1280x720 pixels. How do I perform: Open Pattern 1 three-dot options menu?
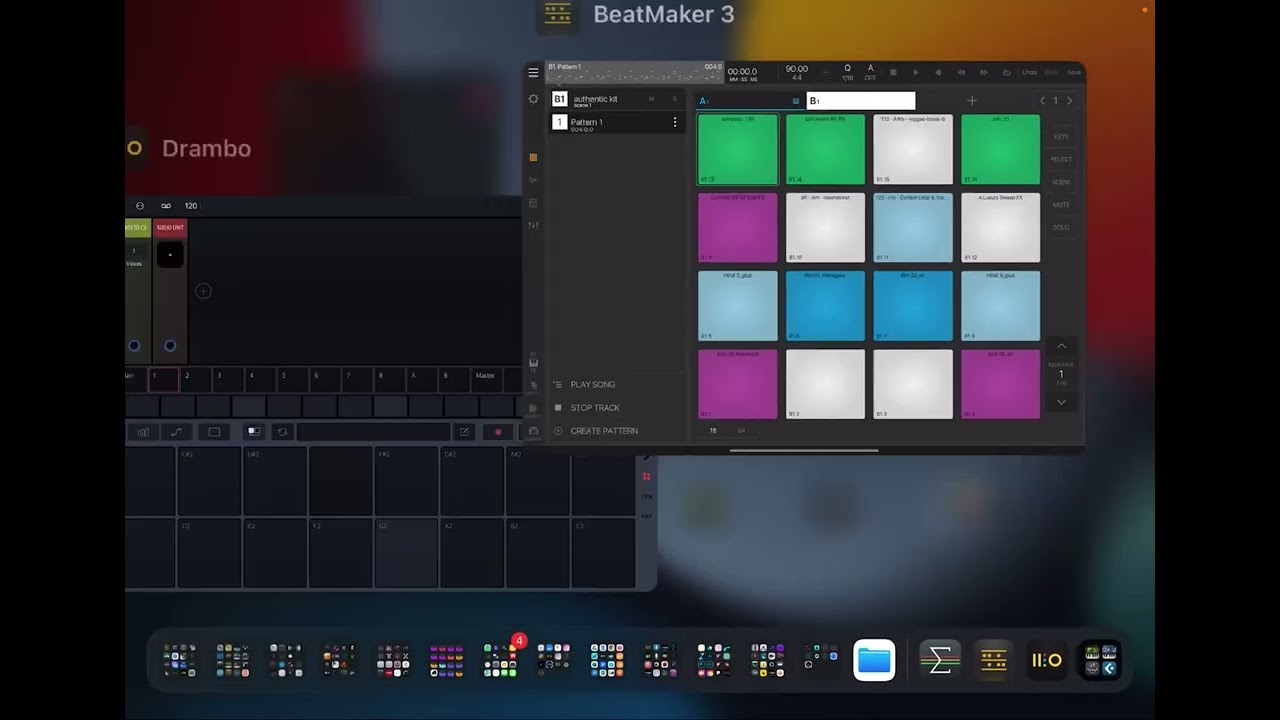674,122
